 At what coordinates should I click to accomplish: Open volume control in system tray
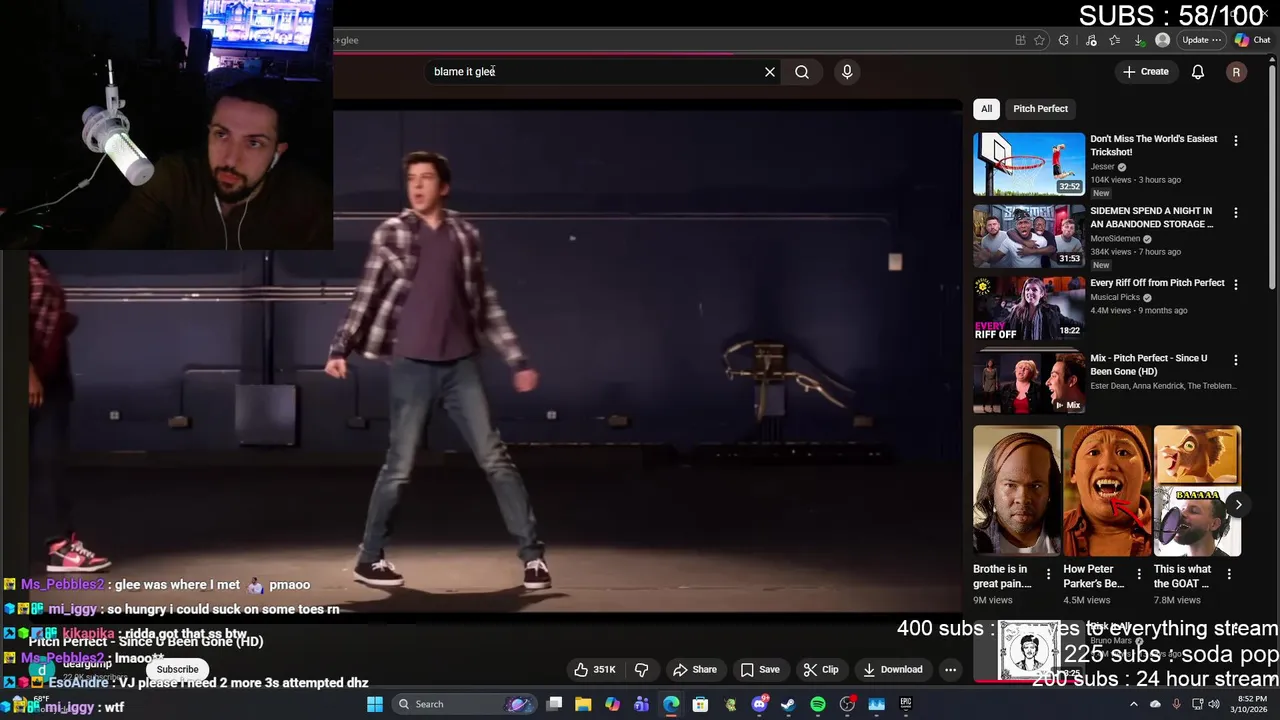coord(1214,704)
